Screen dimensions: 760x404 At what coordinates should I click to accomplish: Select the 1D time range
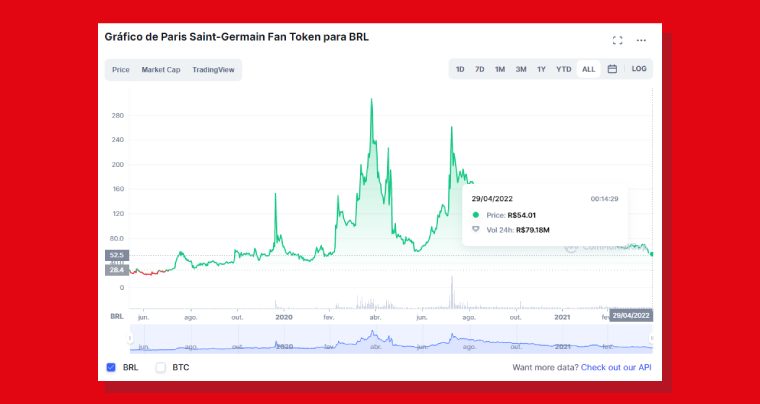point(460,69)
